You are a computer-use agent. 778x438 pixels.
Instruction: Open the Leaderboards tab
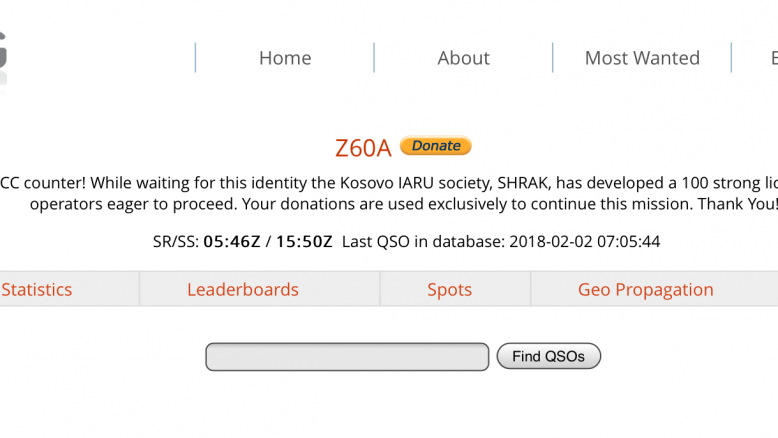(243, 289)
